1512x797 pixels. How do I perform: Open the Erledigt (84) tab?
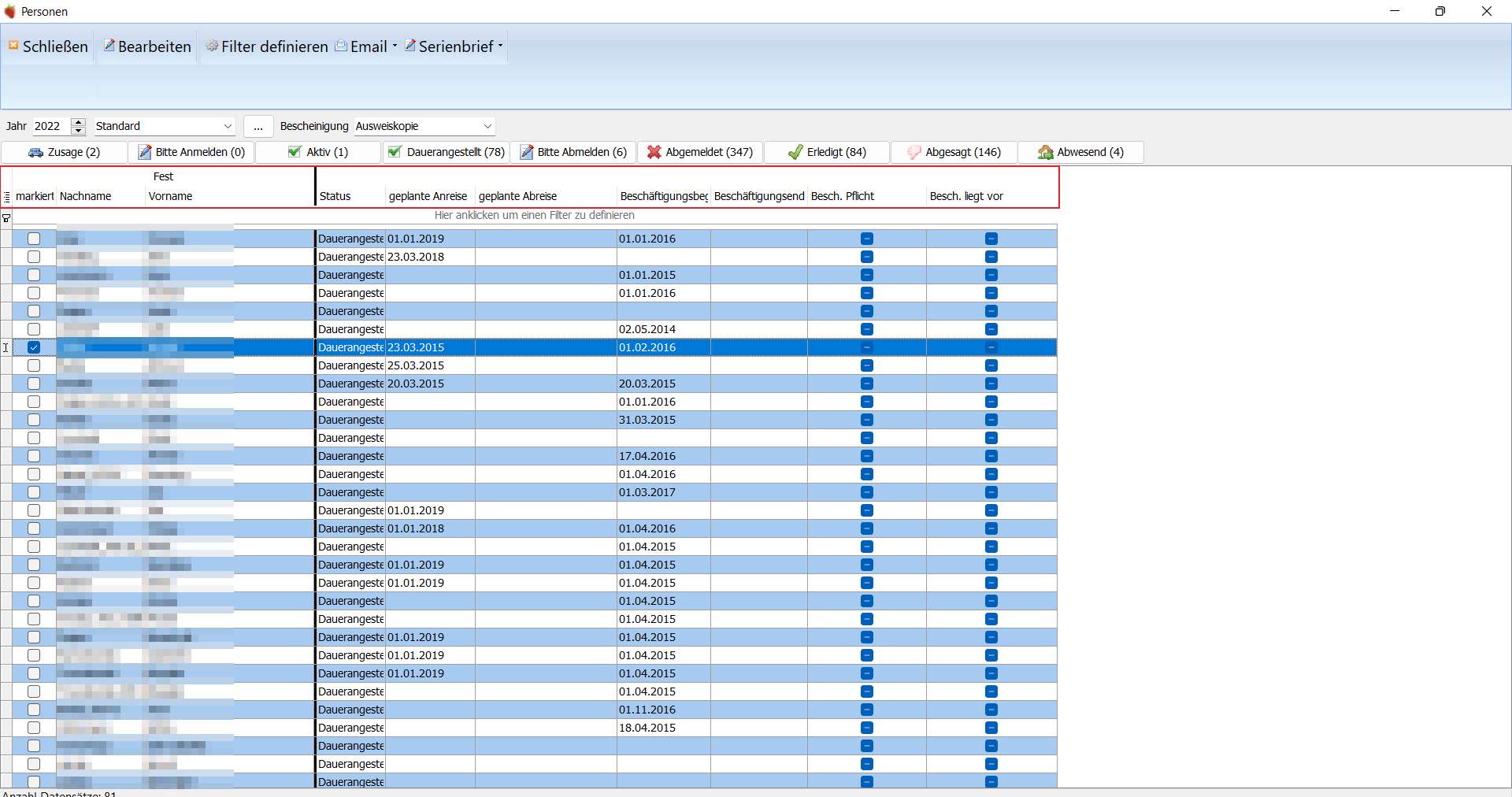[x=827, y=152]
